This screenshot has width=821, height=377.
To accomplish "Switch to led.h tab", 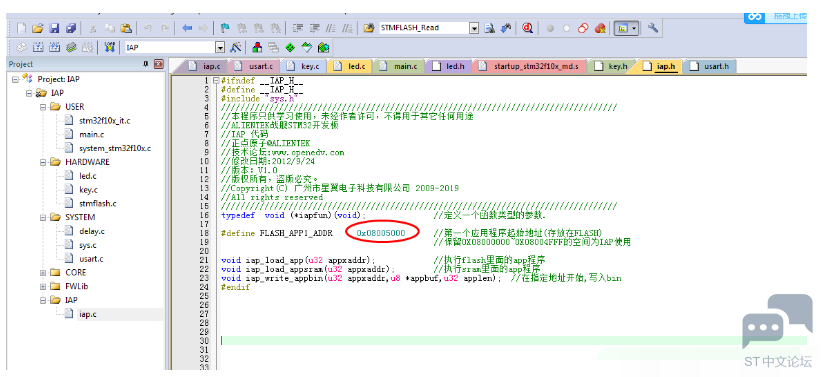I will point(449,66).
